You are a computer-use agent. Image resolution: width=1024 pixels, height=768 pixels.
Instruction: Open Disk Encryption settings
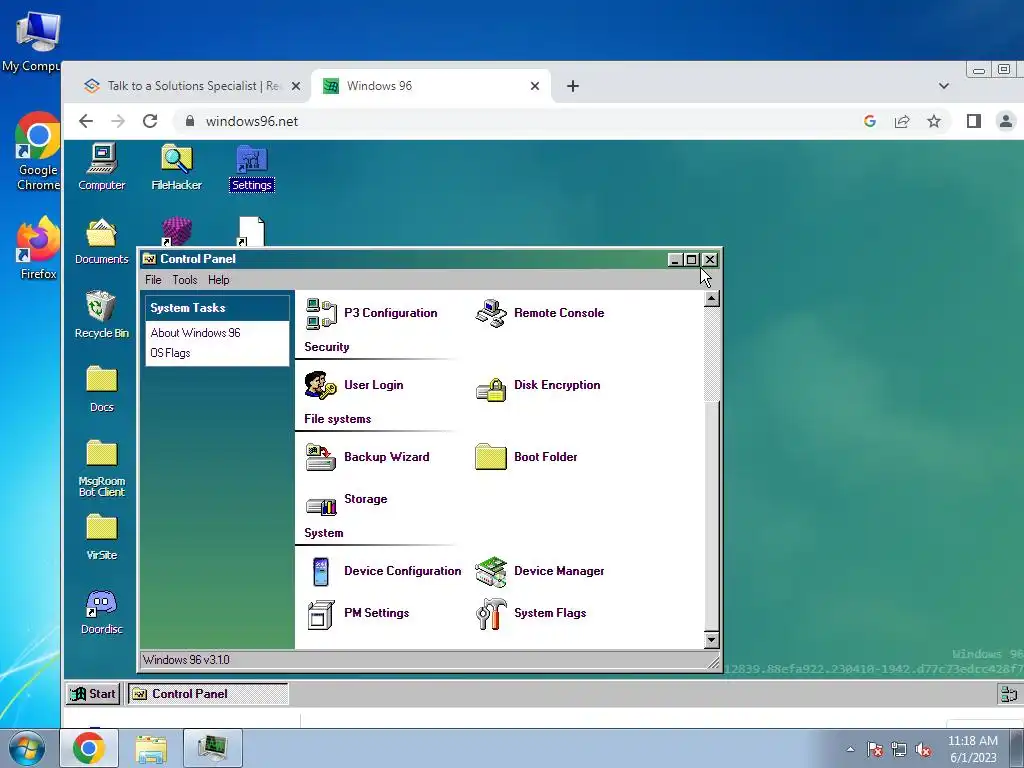point(537,385)
